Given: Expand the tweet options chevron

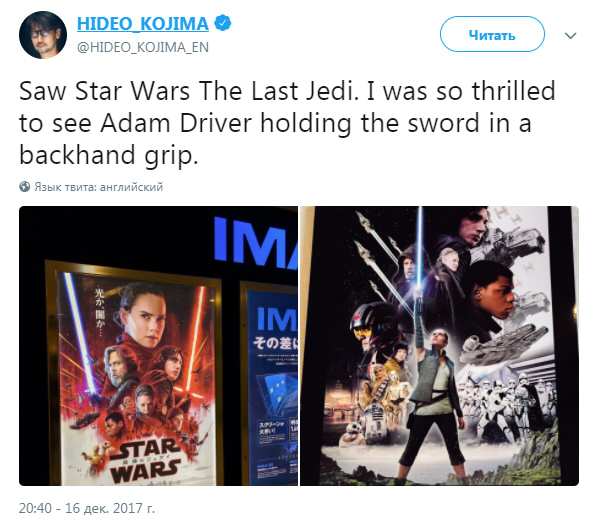Looking at the screenshot, I should tap(570, 36).
